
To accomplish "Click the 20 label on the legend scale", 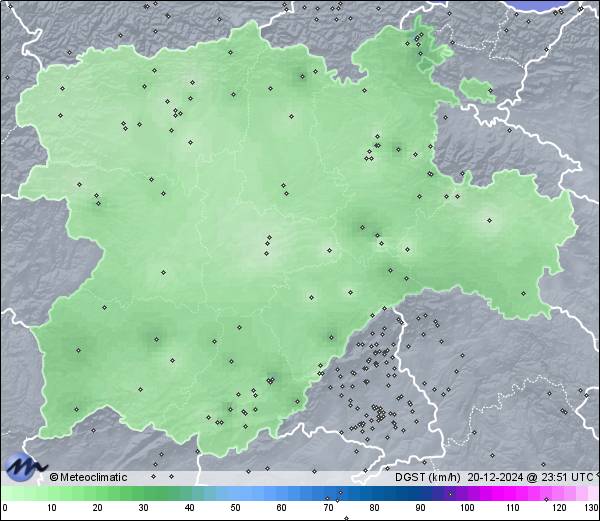I will click(x=98, y=508).
